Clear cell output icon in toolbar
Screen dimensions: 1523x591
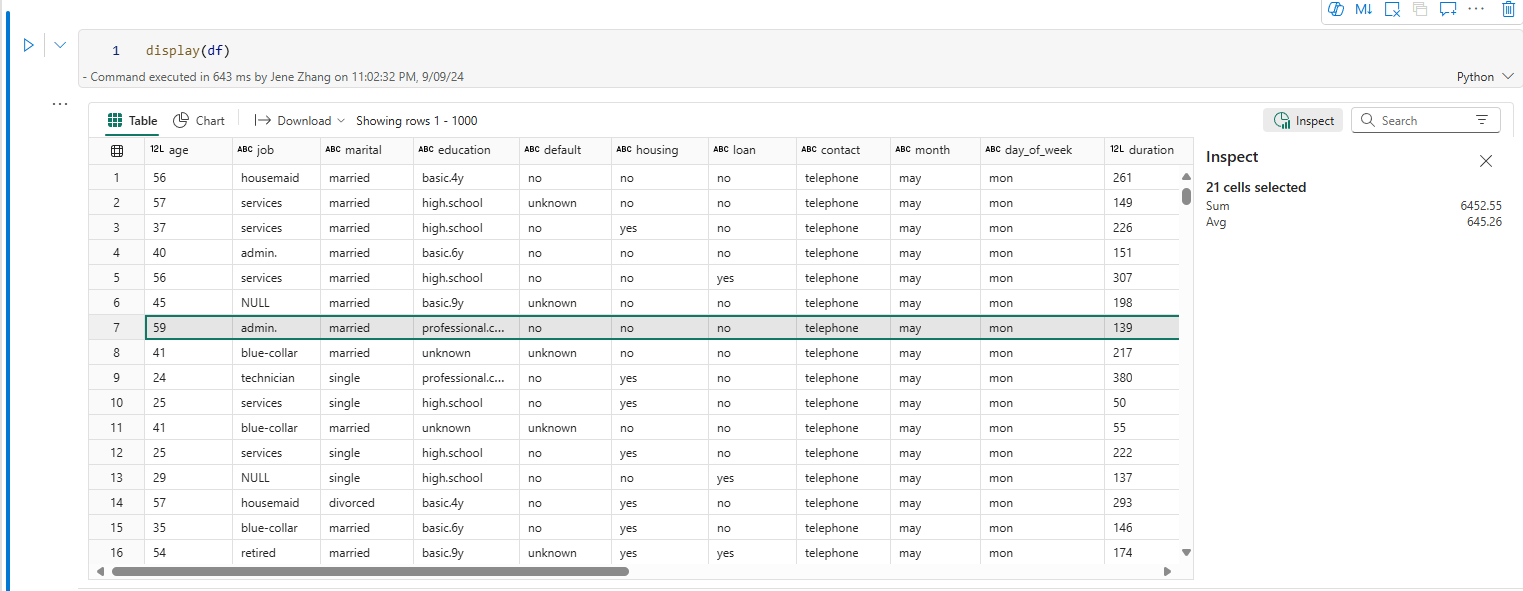(1392, 9)
